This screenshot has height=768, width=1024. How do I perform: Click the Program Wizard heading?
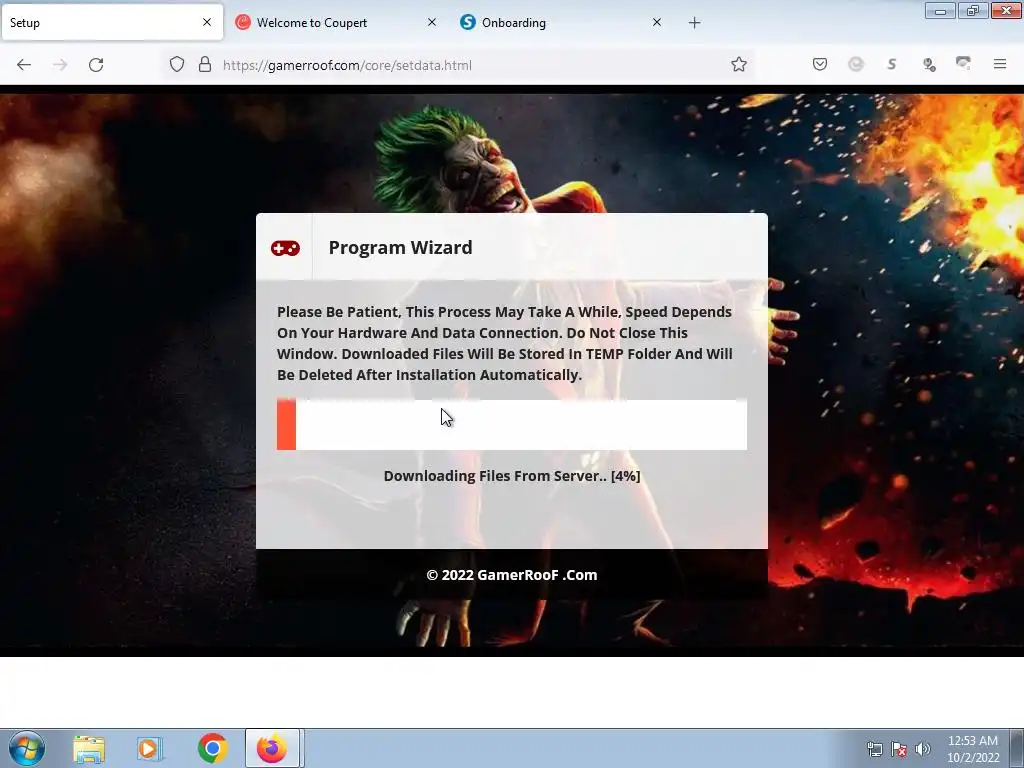pos(400,248)
